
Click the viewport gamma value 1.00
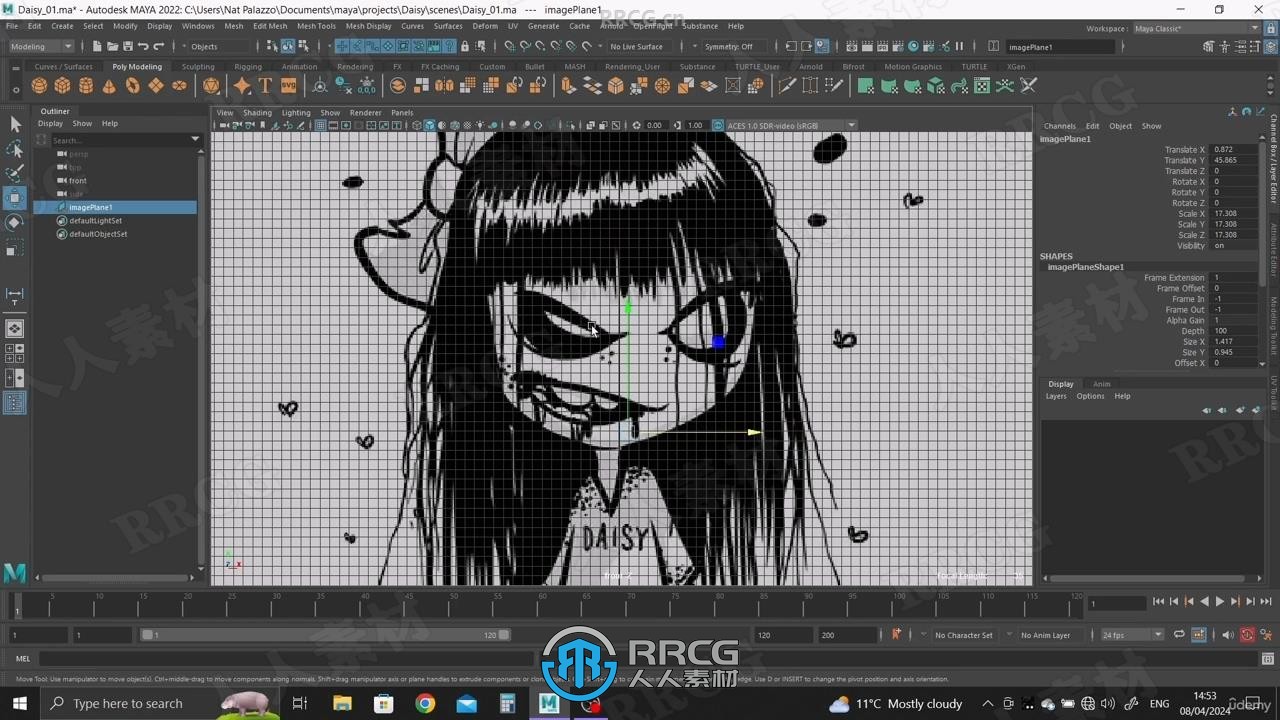695,125
